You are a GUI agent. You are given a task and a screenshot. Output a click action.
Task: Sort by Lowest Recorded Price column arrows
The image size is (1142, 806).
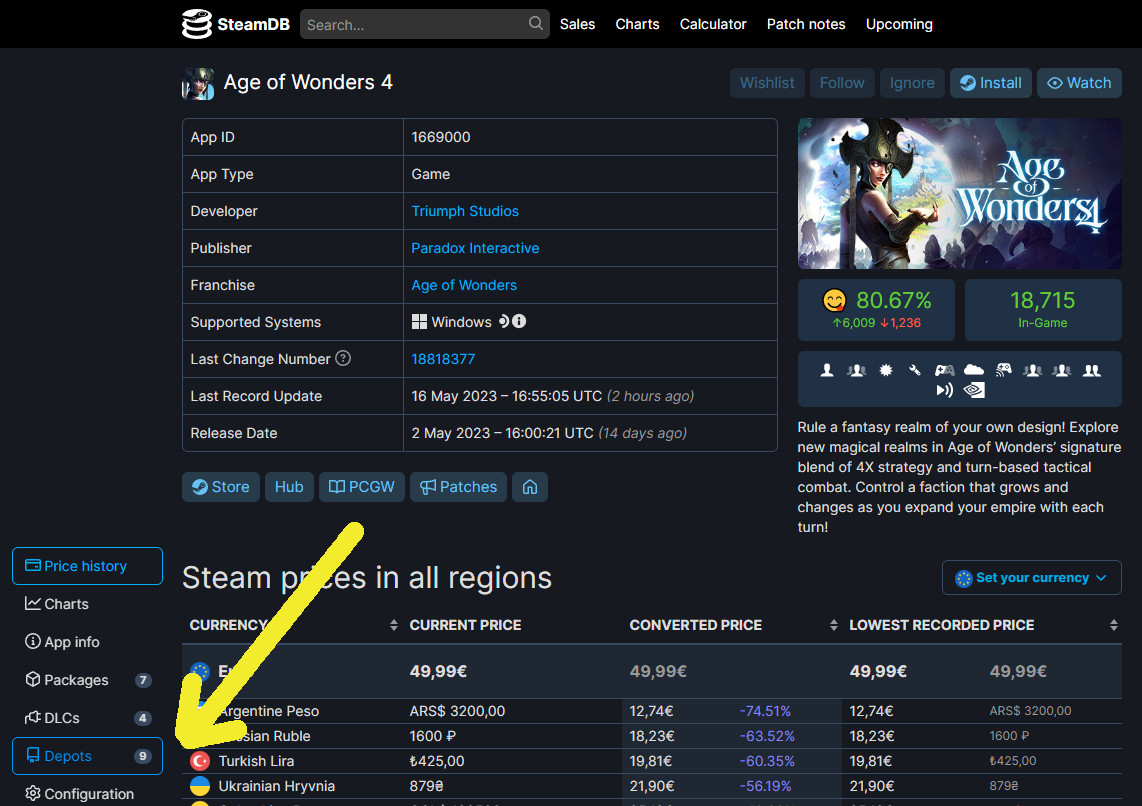click(1114, 625)
